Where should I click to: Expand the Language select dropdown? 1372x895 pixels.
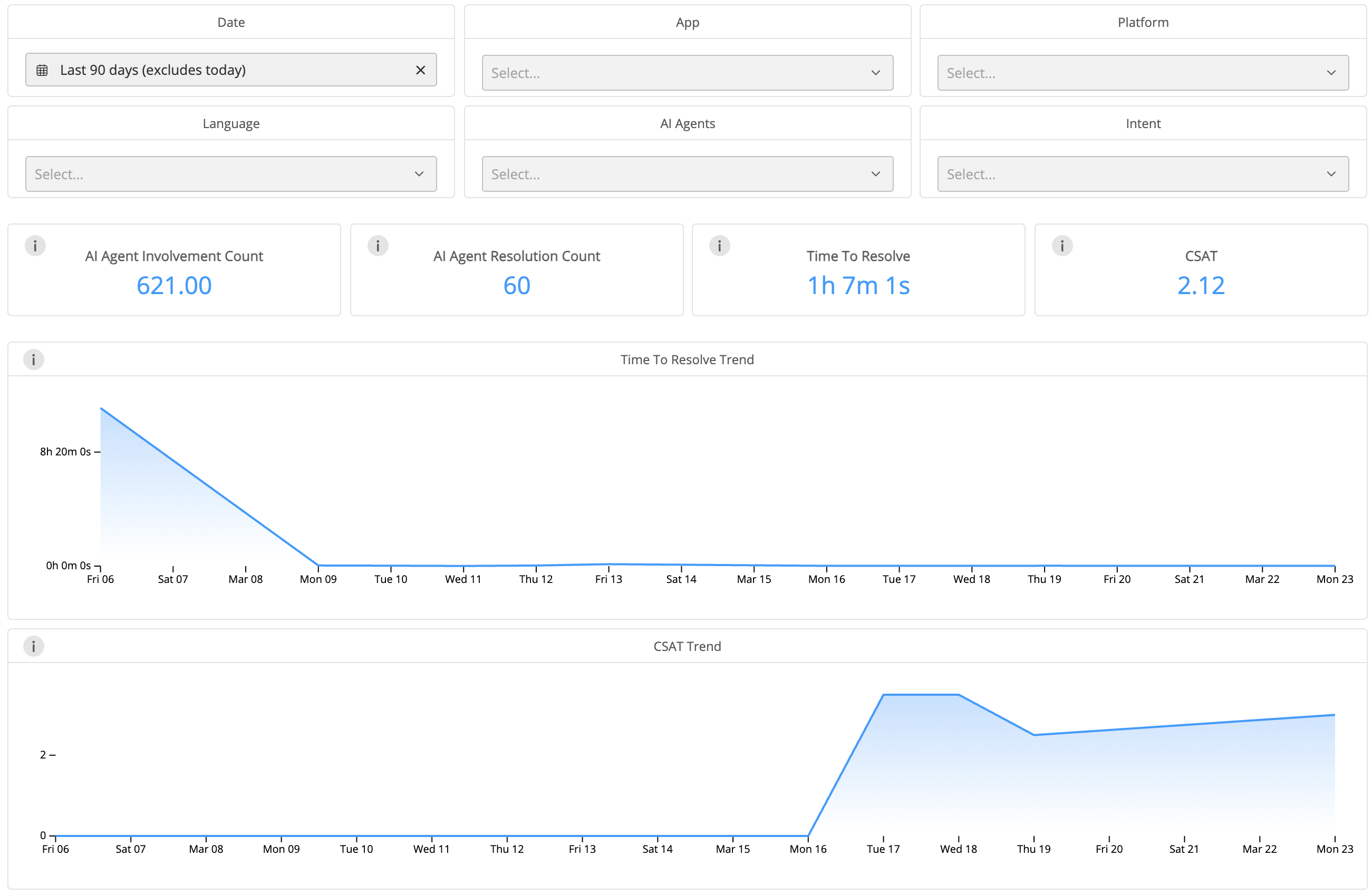pyautogui.click(x=230, y=174)
